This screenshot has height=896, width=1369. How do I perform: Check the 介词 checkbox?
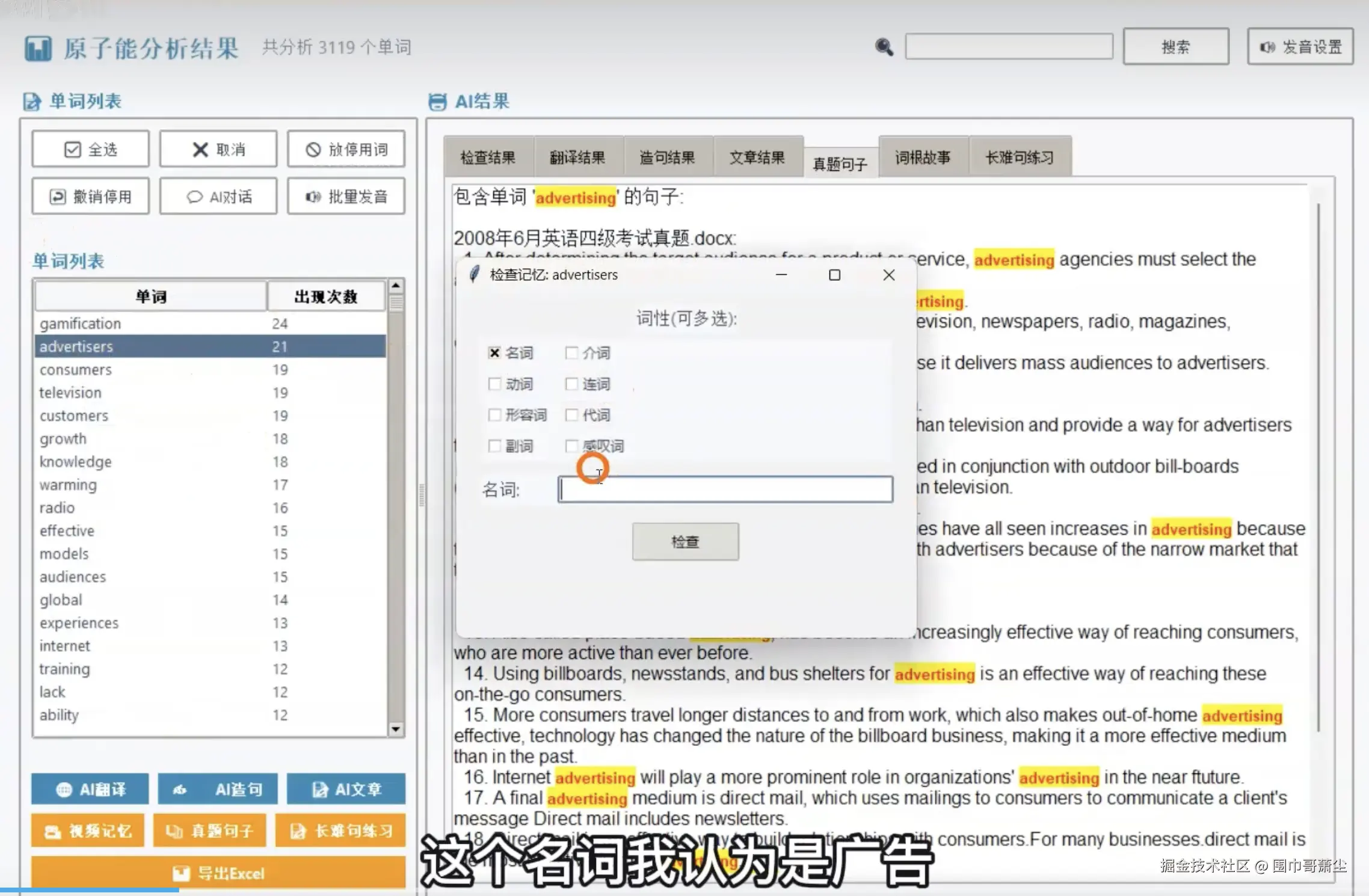pyautogui.click(x=571, y=353)
